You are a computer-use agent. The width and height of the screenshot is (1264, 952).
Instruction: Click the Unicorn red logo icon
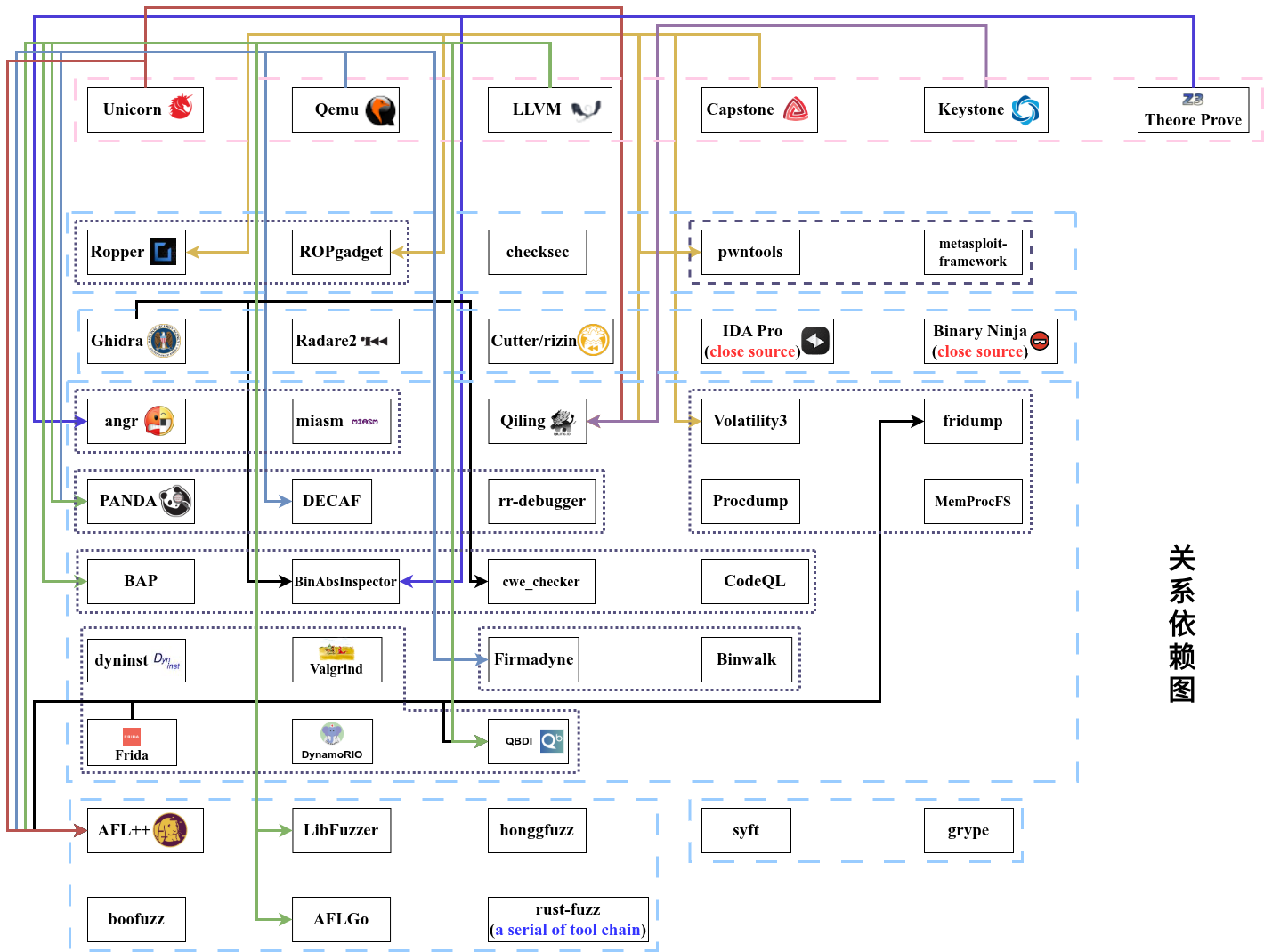(182, 108)
